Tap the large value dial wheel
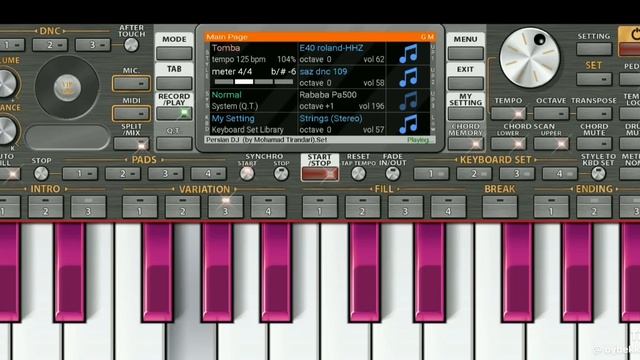 pyautogui.click(x=529, y=58)
